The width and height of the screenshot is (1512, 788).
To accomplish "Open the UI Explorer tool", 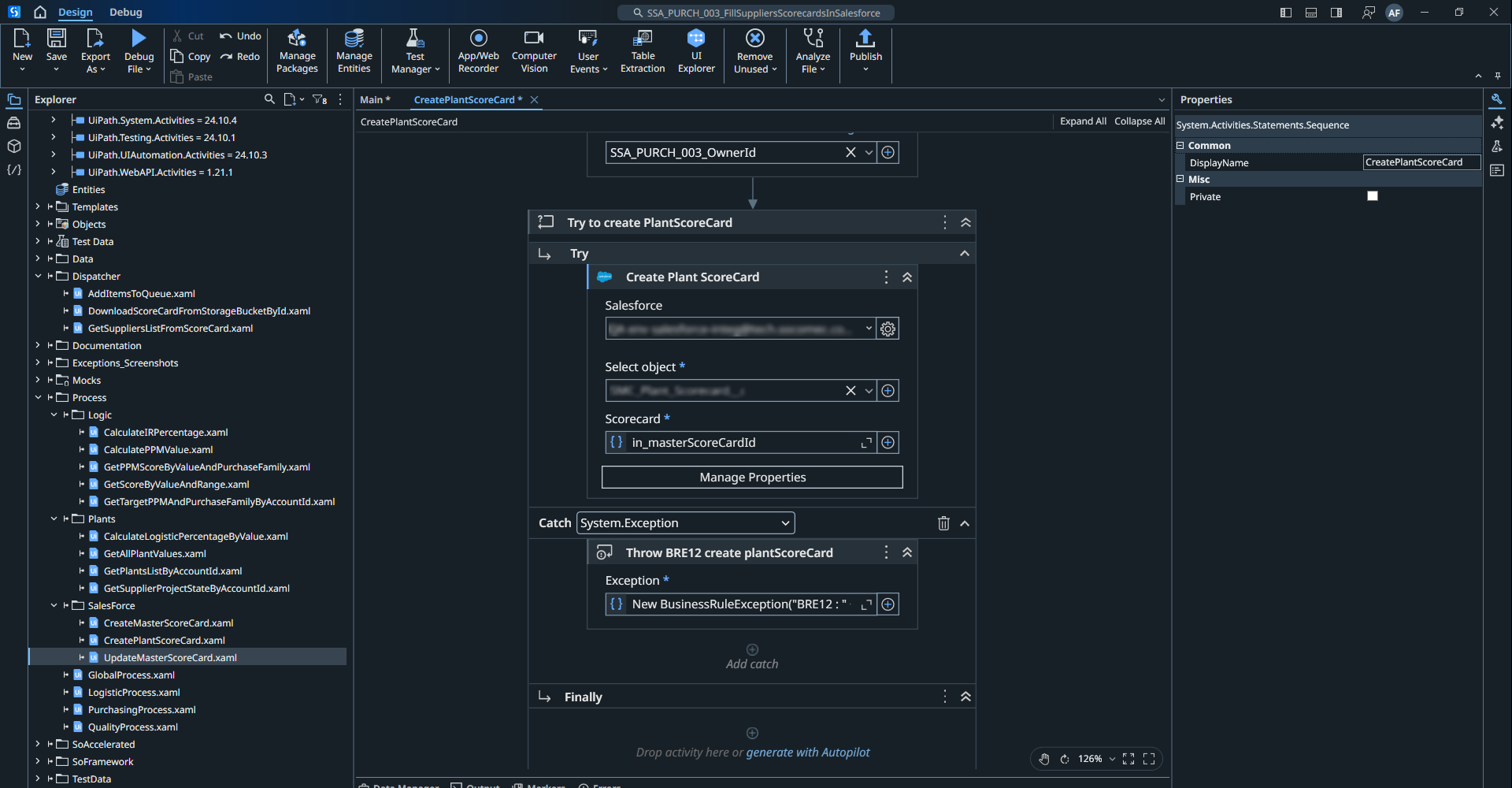I will 696,51.
